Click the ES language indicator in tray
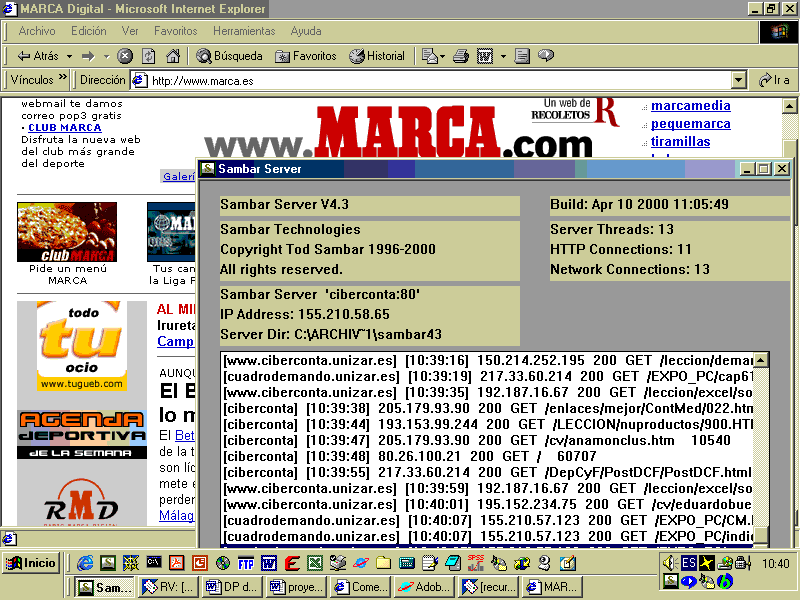Viewport: 800px width, 600px height. 688,563
